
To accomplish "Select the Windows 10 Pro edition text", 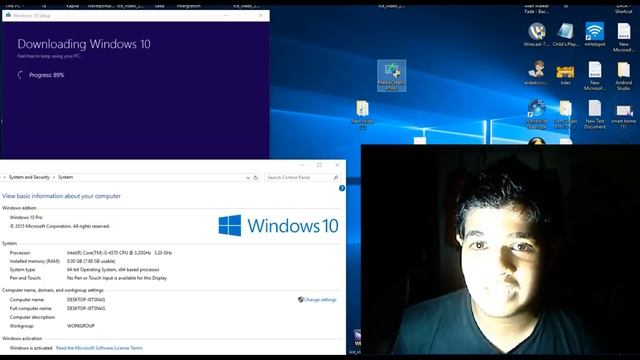I will click(x=26, y=218).
